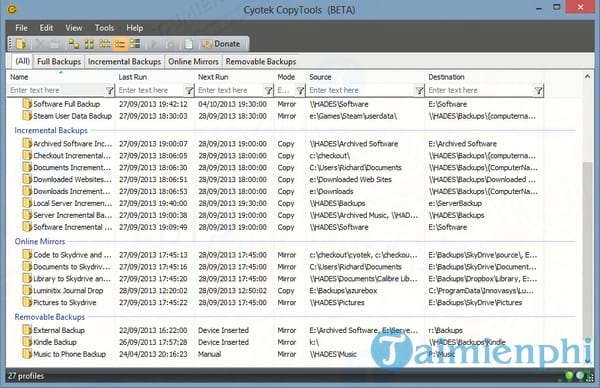Click icon of Steam User Data Backup
Viewport: 600px width, 388px height.
[27, 116]
